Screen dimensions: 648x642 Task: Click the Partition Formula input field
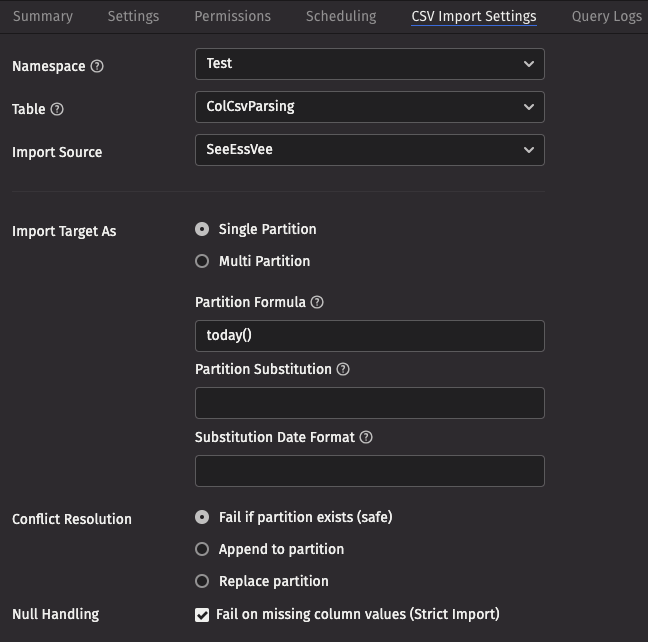(369, 336)
